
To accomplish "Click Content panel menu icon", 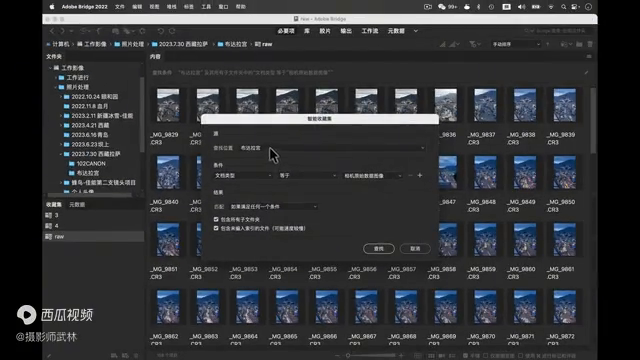I will [x=589, y=57].
